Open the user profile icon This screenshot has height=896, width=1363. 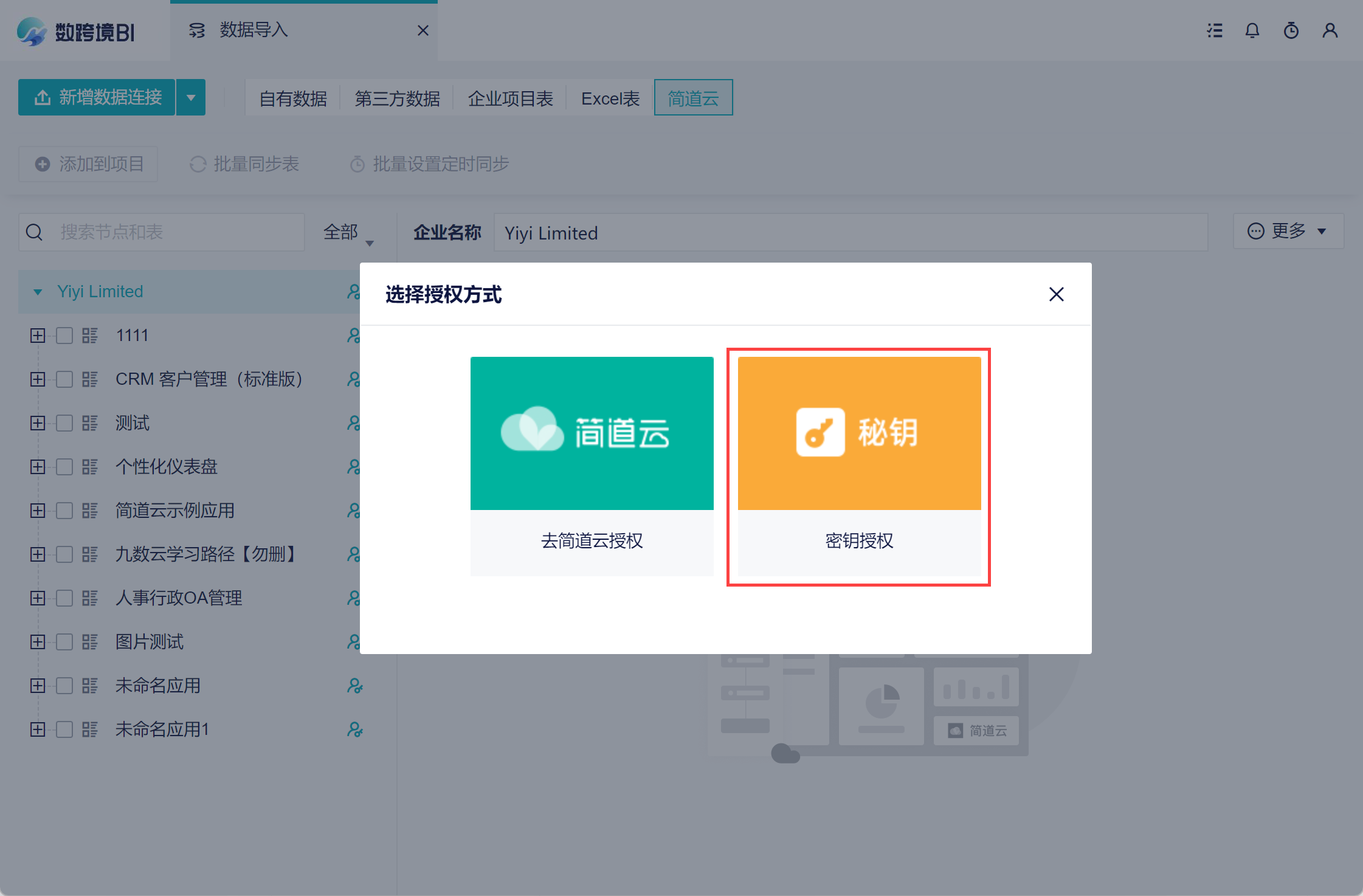point(1330,30)
